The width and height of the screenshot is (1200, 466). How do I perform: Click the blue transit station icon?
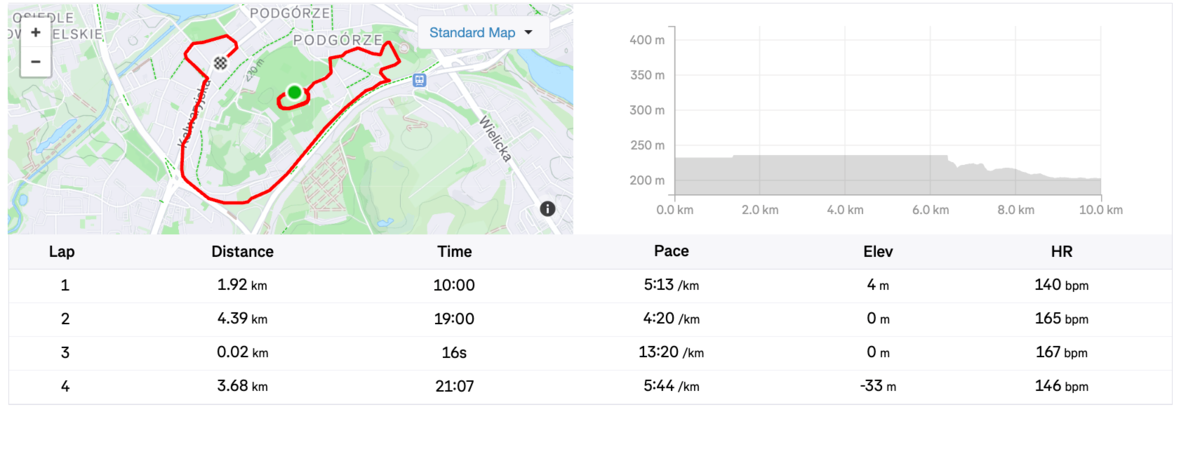coord(420,80)
